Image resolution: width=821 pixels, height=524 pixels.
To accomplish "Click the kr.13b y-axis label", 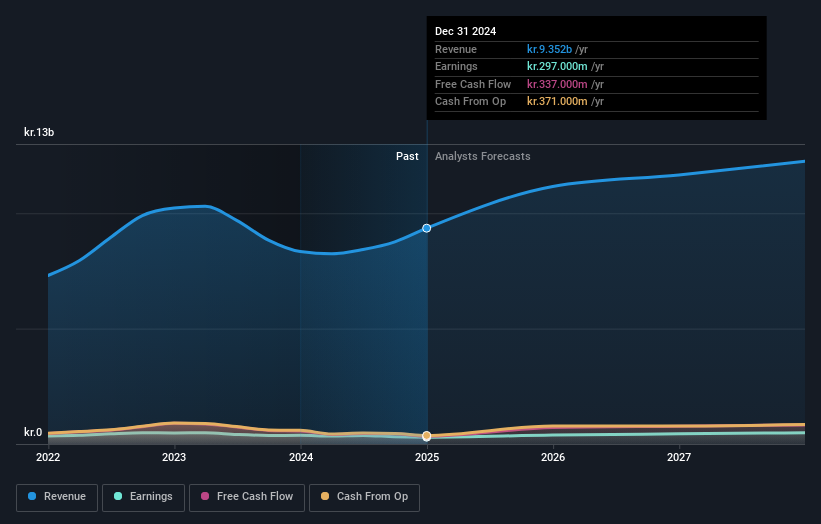I will (39, 132).
